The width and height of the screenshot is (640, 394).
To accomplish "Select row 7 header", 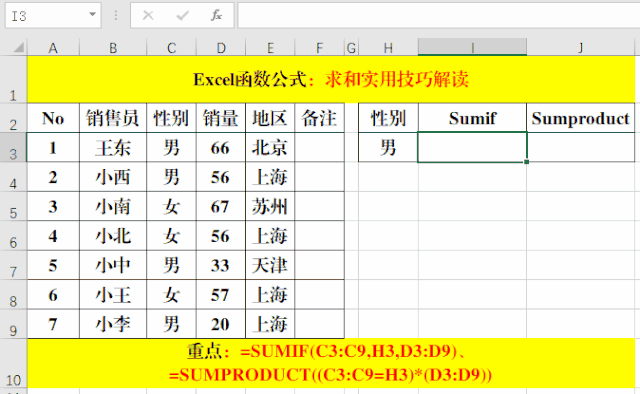I will [x=13, y=265].
